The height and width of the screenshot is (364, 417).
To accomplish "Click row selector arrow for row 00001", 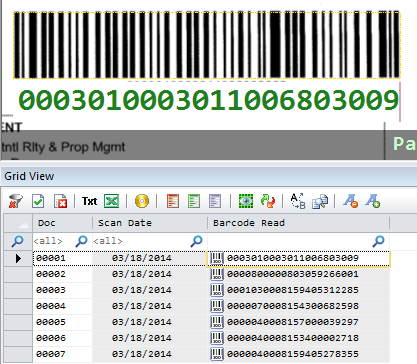I will [x=18, y=258].
